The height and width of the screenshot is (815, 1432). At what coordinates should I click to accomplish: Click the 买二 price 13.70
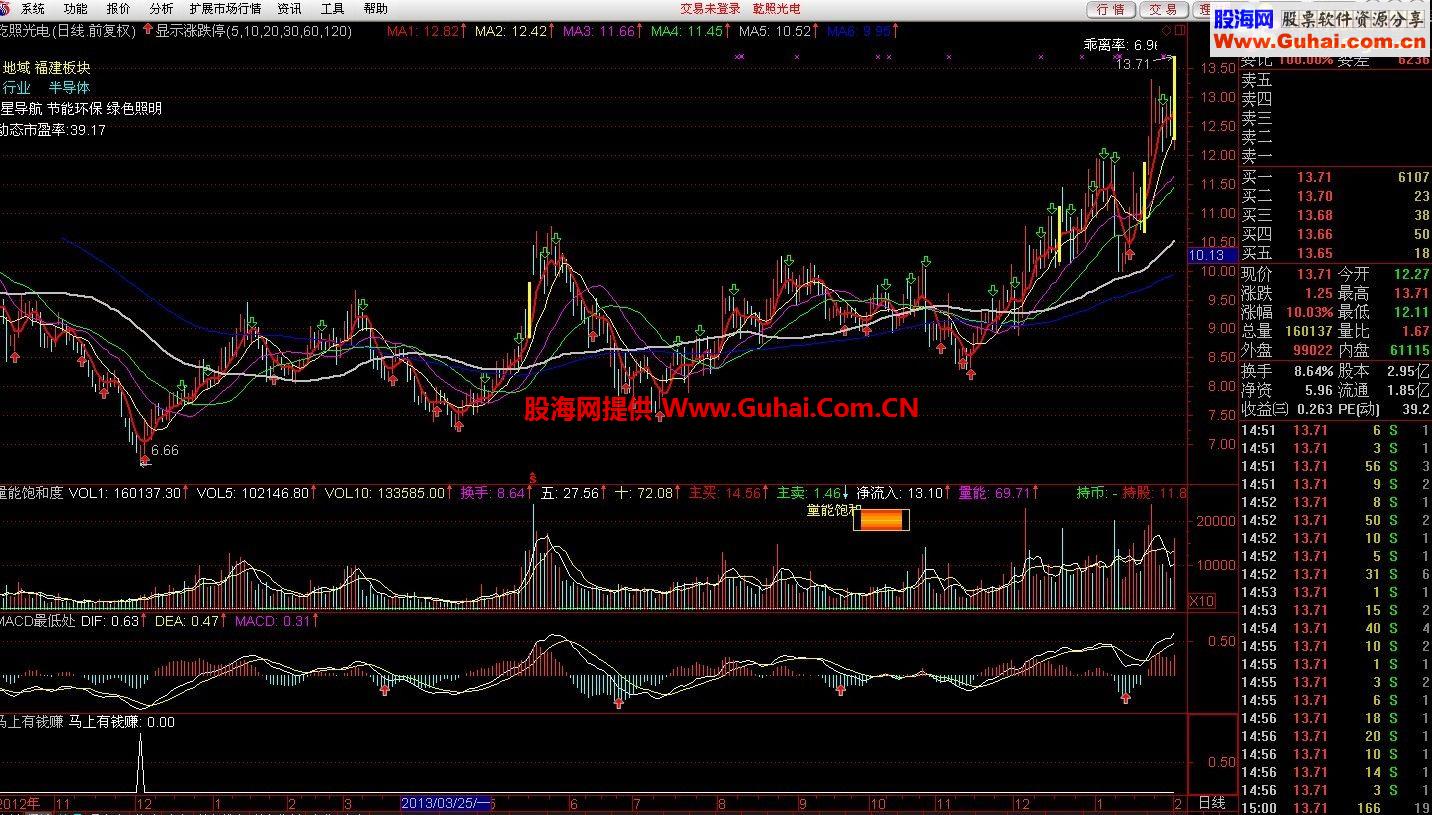coord(1315,197)
